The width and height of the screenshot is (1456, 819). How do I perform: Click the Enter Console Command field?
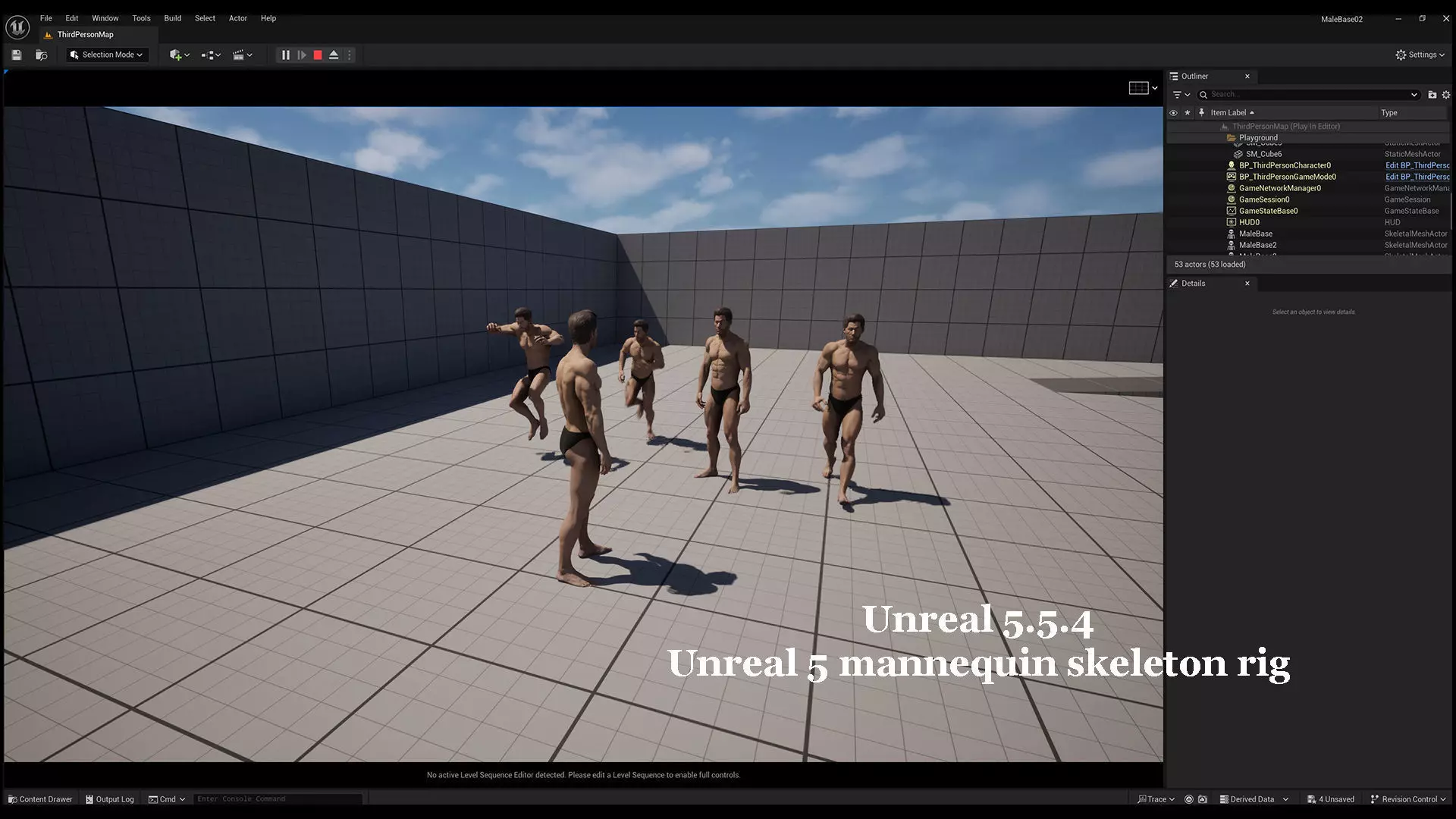point(278,799)
